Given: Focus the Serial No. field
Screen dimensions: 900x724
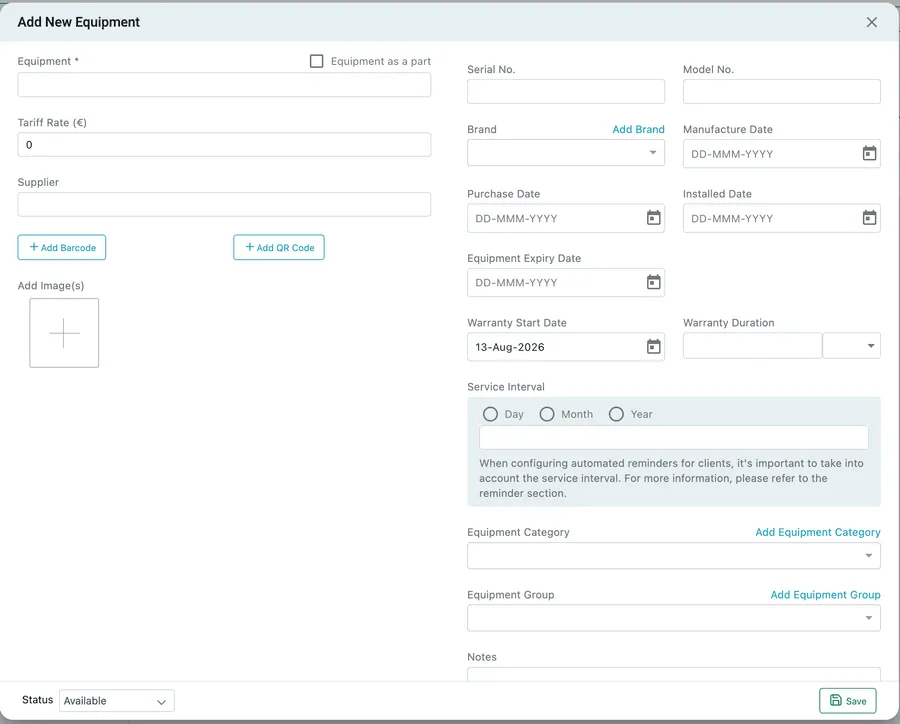Looking at the screenshot, I should click(565, 92).
